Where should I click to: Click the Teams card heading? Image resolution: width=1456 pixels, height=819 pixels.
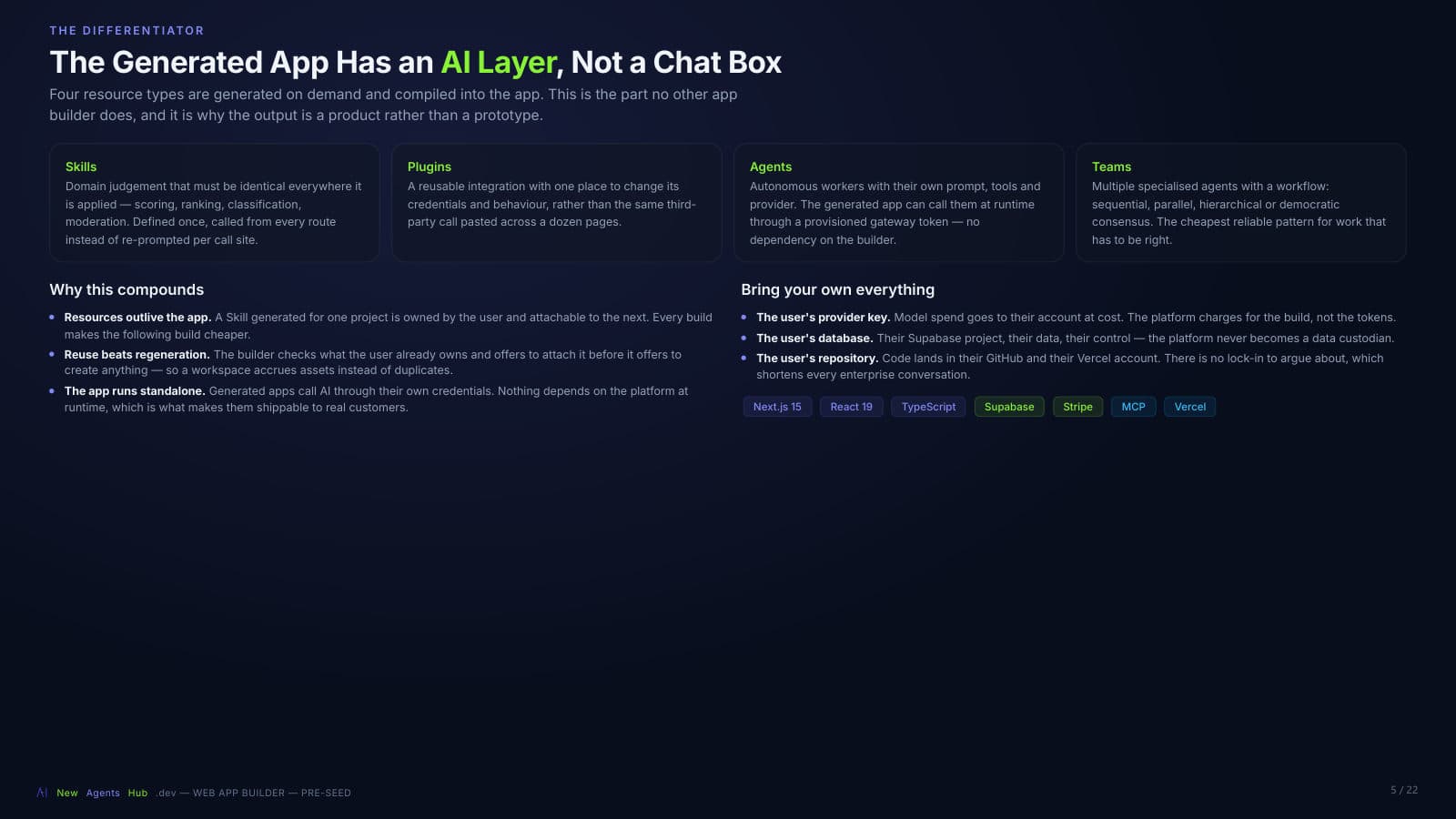click(1111, 167)
